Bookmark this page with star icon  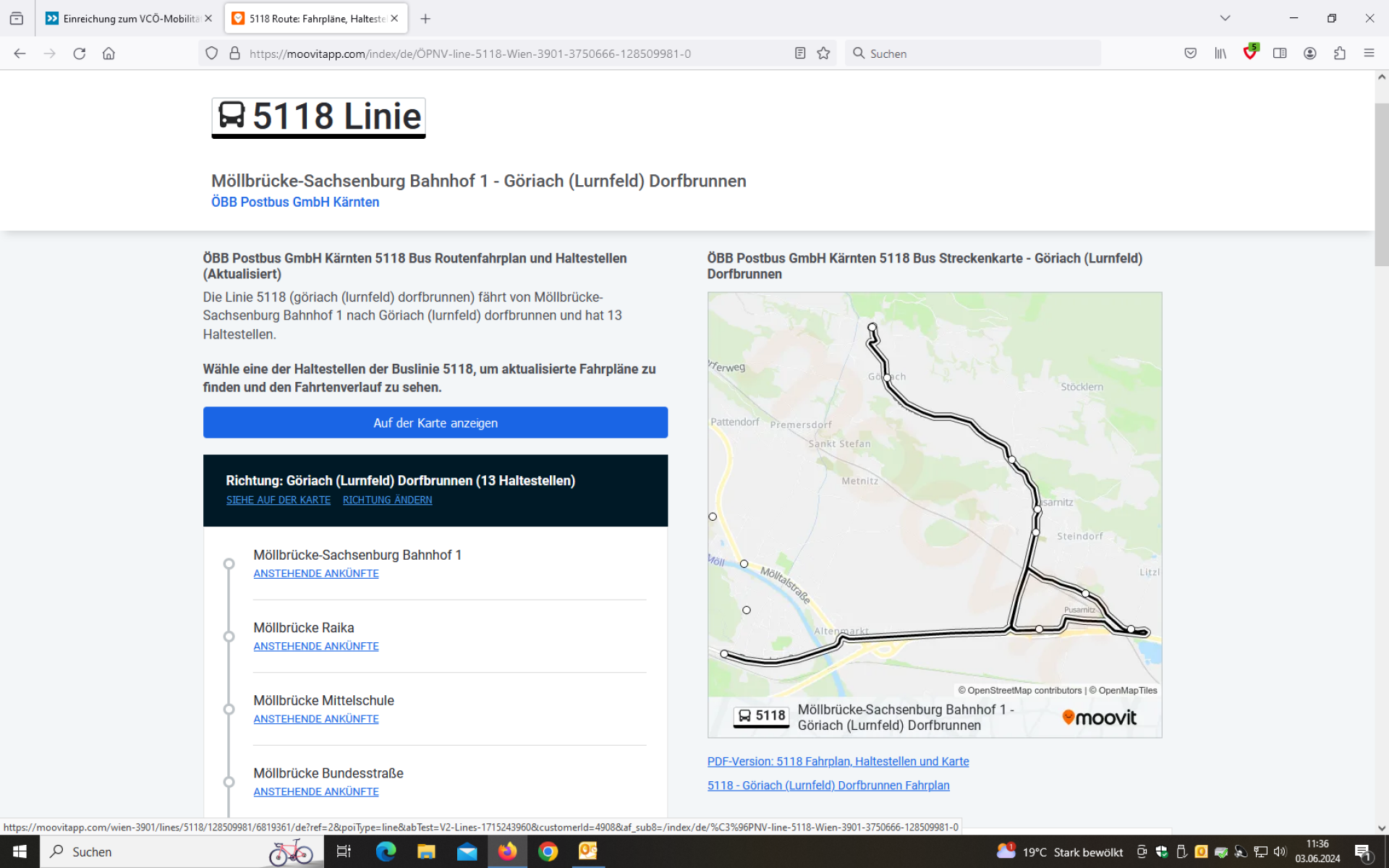823,54
